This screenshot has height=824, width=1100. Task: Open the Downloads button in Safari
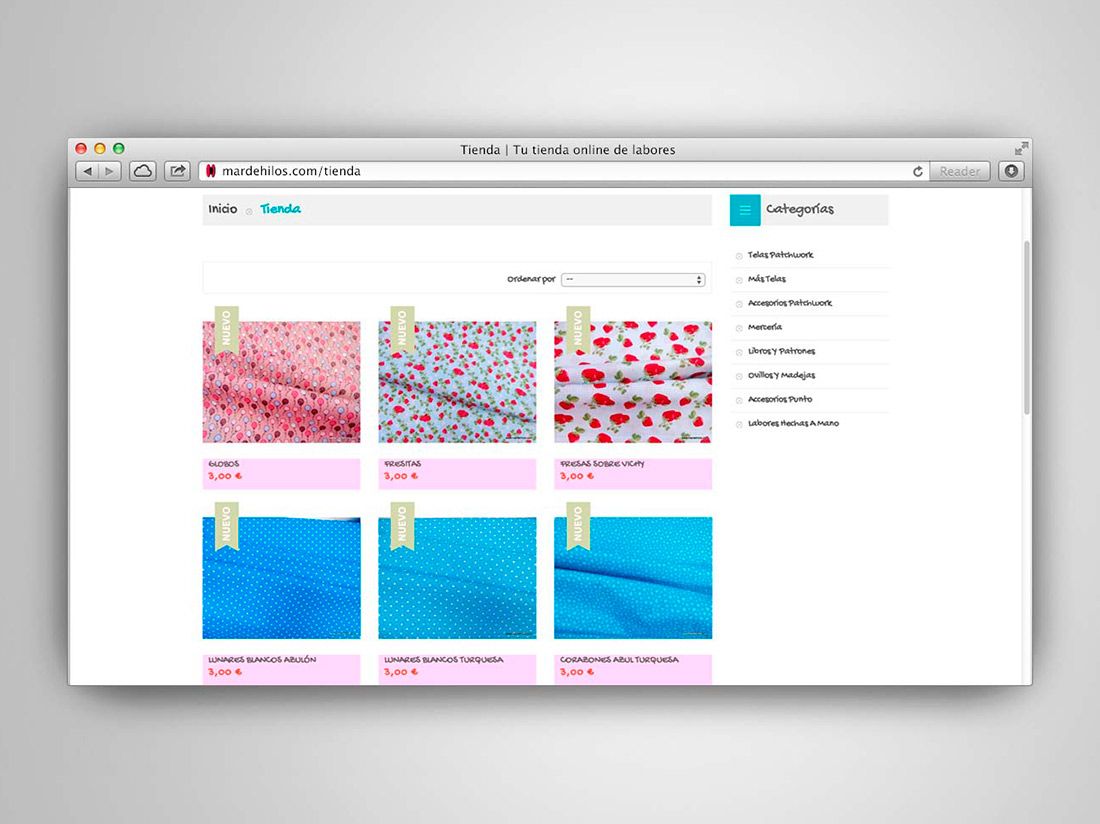click(x=1011, y=171)
